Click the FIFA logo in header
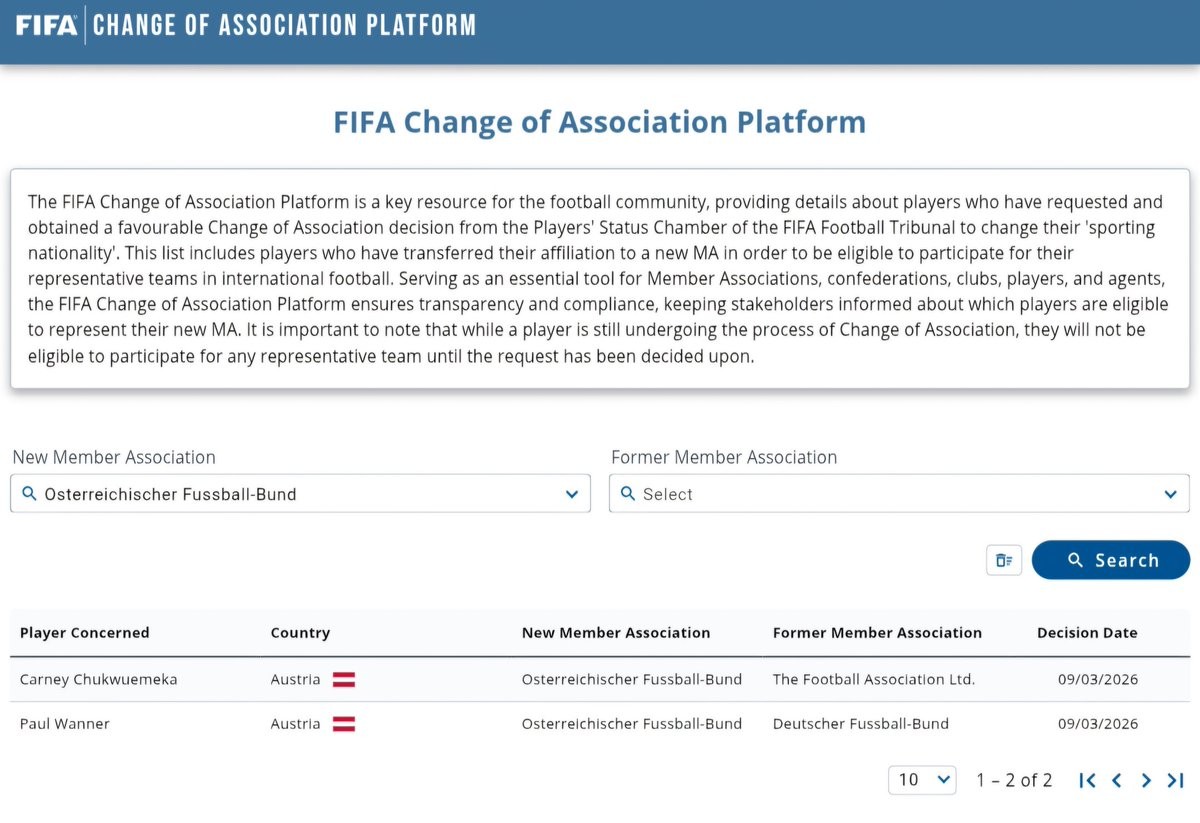 [46, 25]
